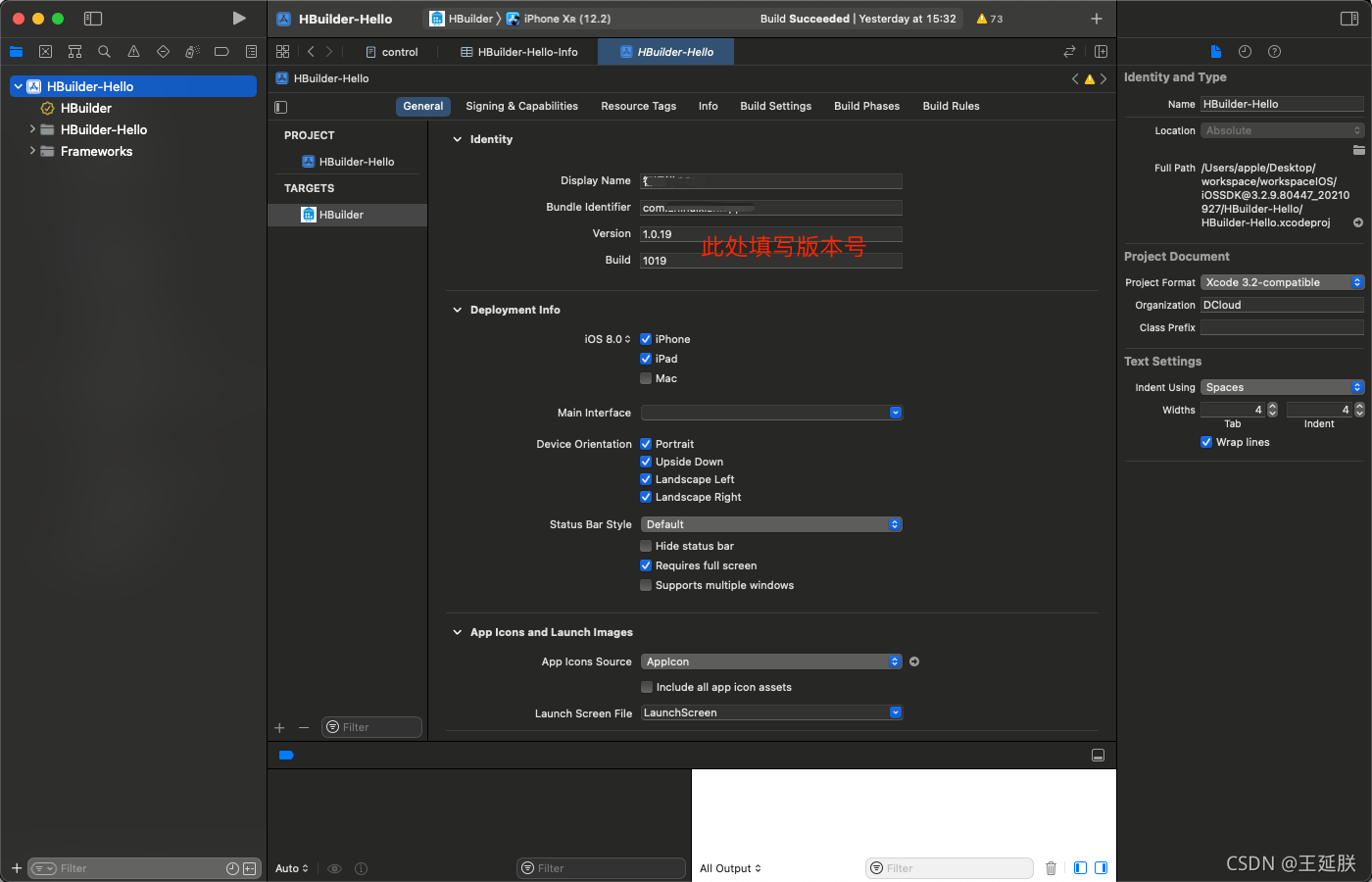Image resolution: width=1372 pixels, height=882 pixels.
Task: Toggle the navigator sidebar in the toolbar
Action: (93, 19)
